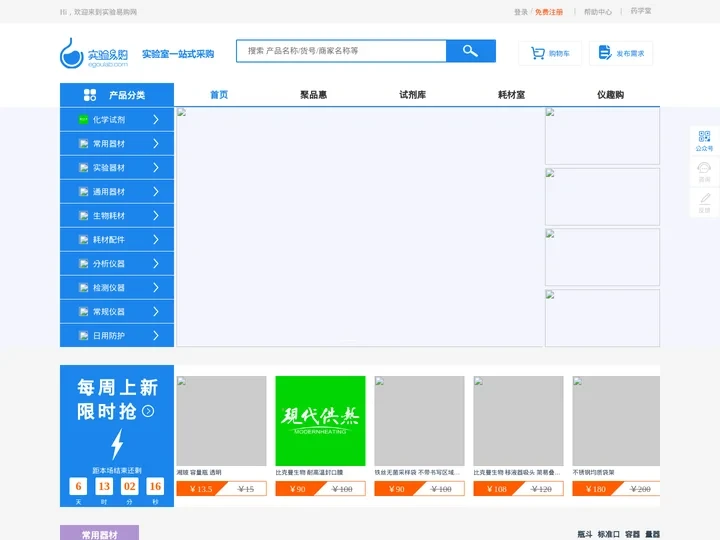
Task: Open the 不锈钢均质袋架 product thumbnail
Action: tap(616, 421)
